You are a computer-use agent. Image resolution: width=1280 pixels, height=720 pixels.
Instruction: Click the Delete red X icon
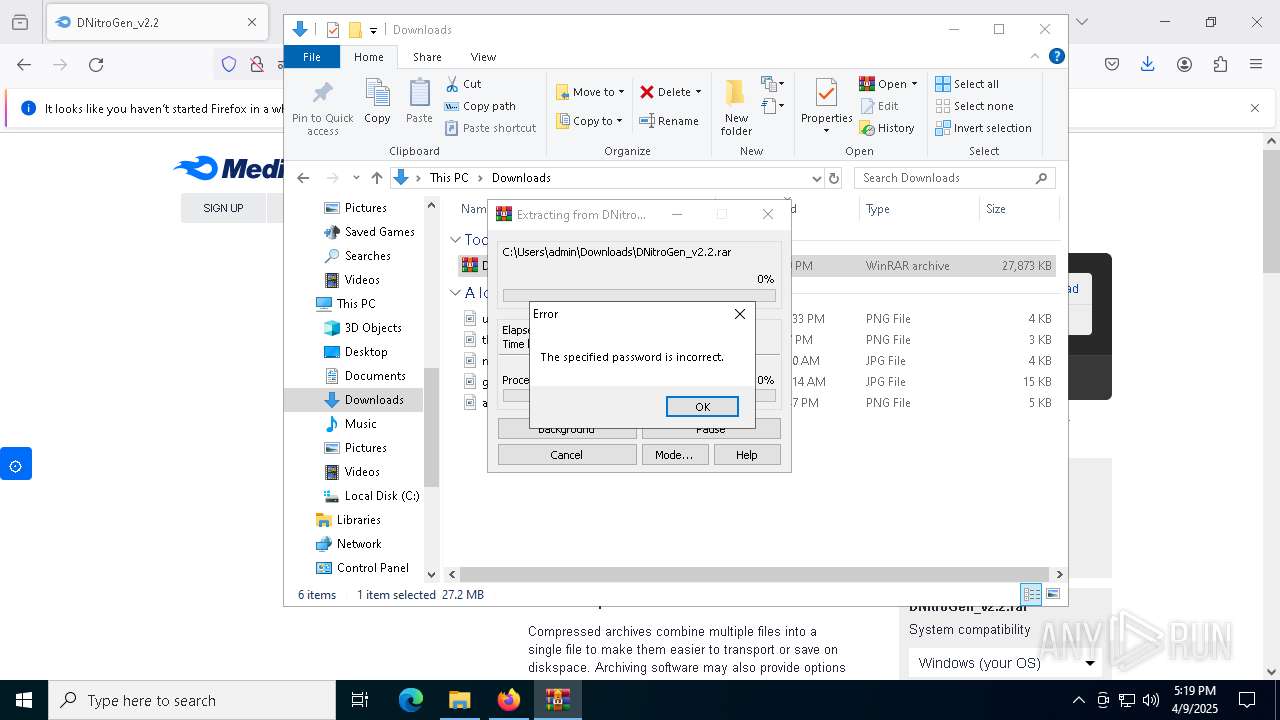(647, 92)
